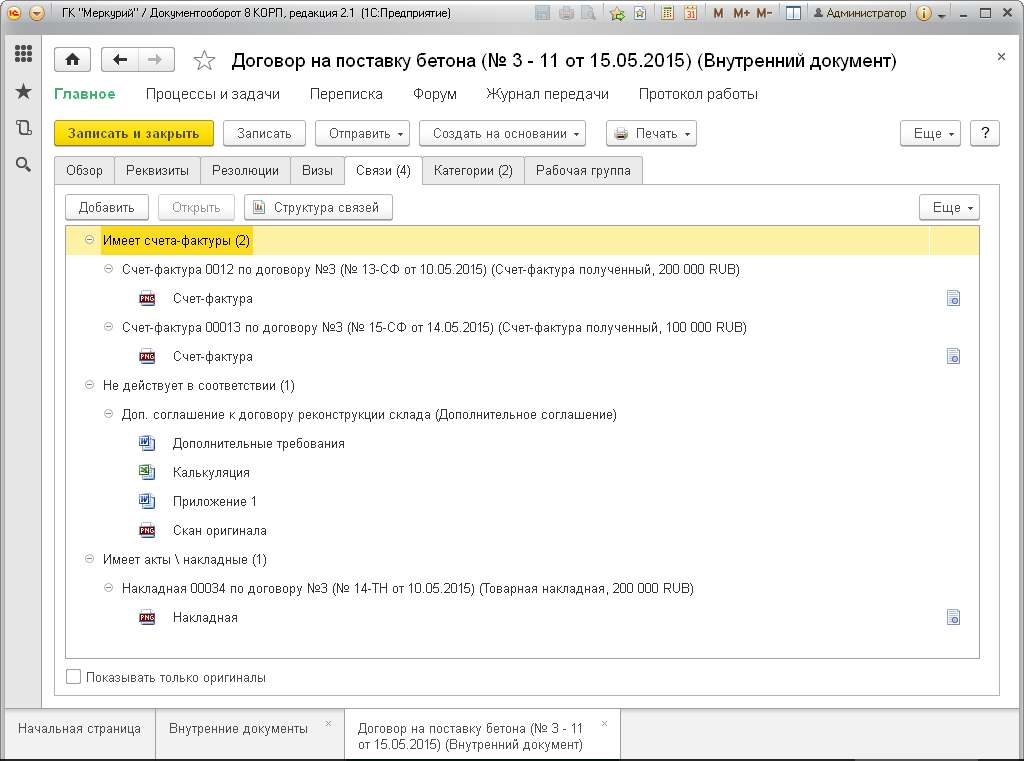The height and width of the screenshot is (761, 1024).
Task: Switch to the 'Реквизиты' tab
Action: 157,170
